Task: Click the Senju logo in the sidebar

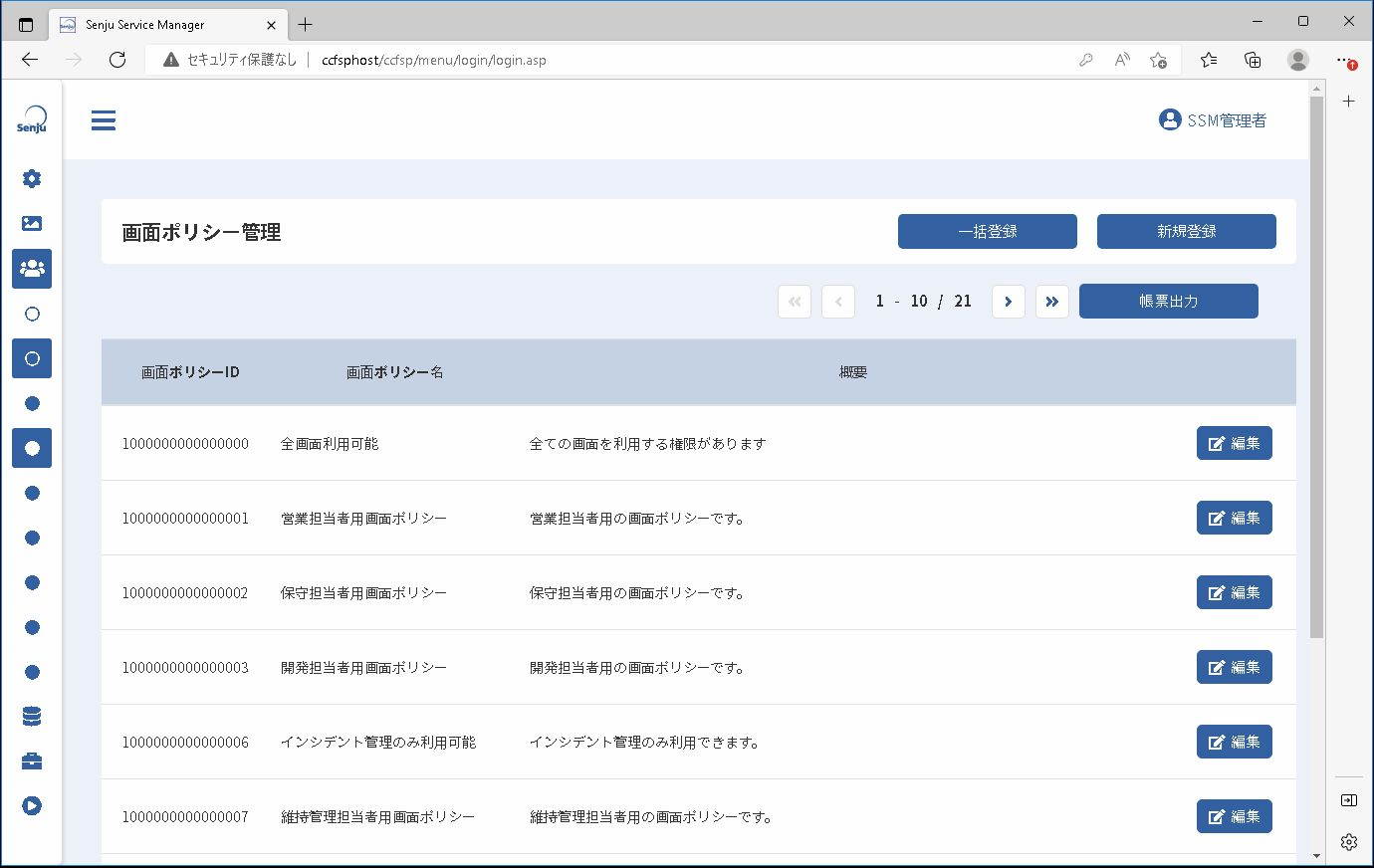Action: pyautogui.click(x=32, y=119)
